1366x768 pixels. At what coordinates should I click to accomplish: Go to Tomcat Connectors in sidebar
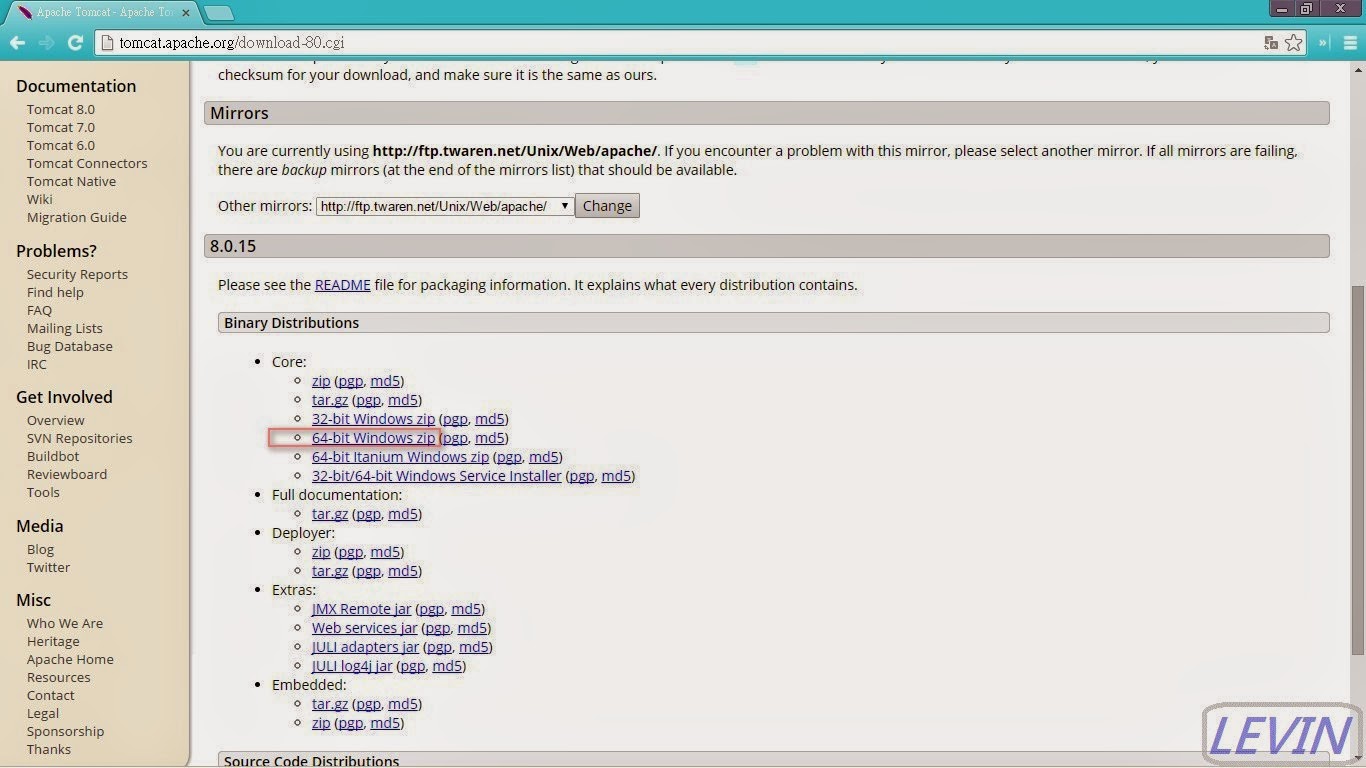87,164
